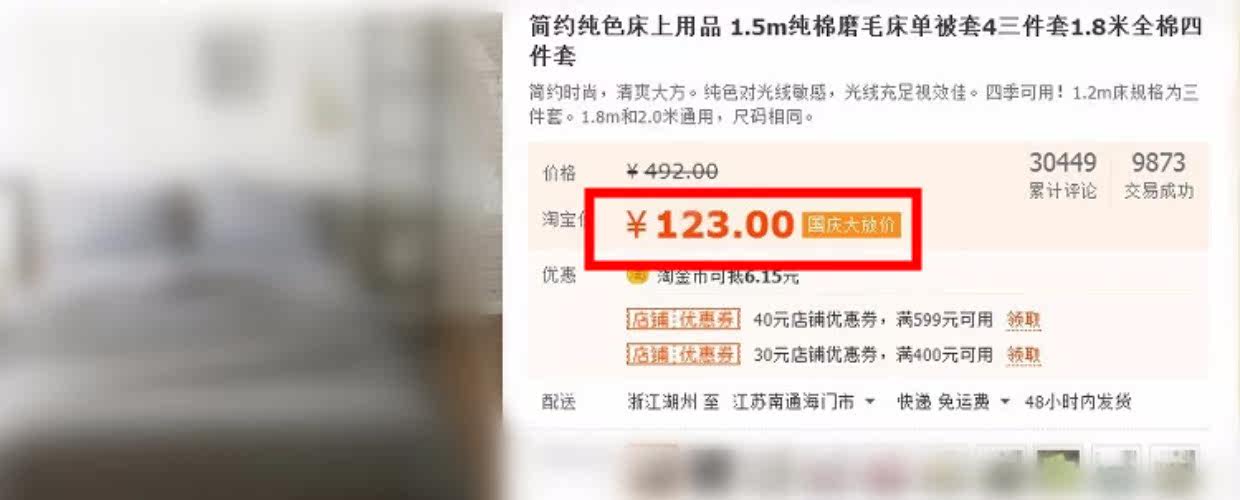1240x500 pixels.
Task: Open the 快递 免运费 shipping dropdown
Action: (953, 402)
